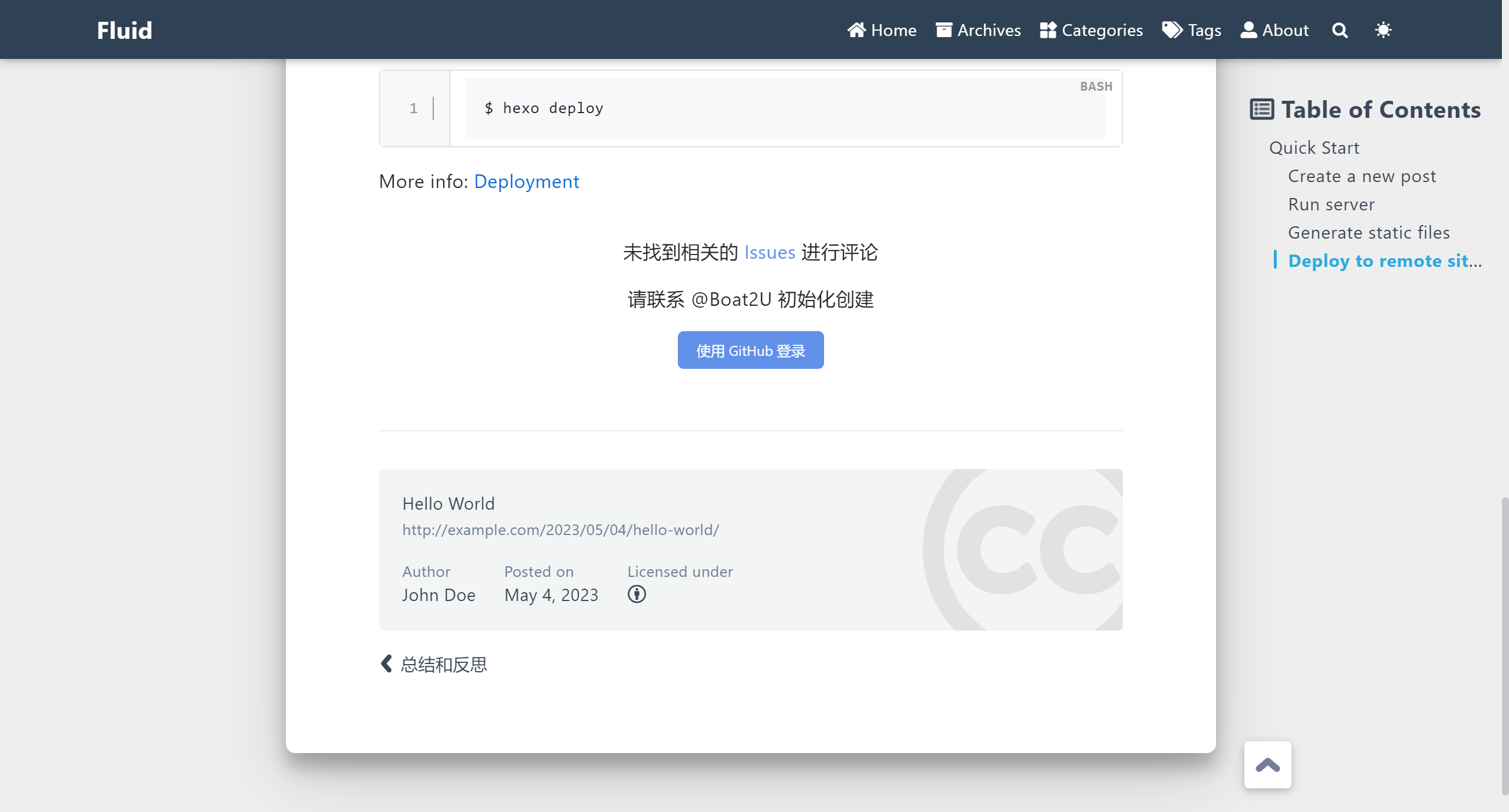Open the Tags section icon
The width and height of the screenshot is (1509, 812).
point(1171,29)
